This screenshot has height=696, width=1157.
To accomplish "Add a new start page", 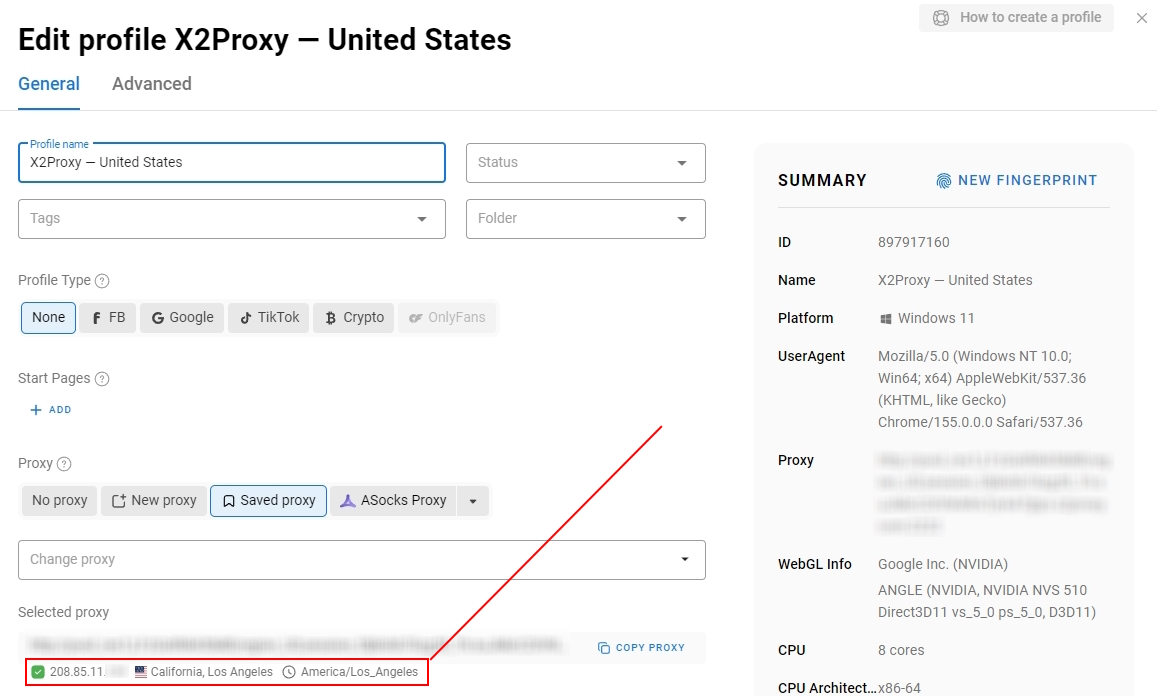I will point(51,410).
